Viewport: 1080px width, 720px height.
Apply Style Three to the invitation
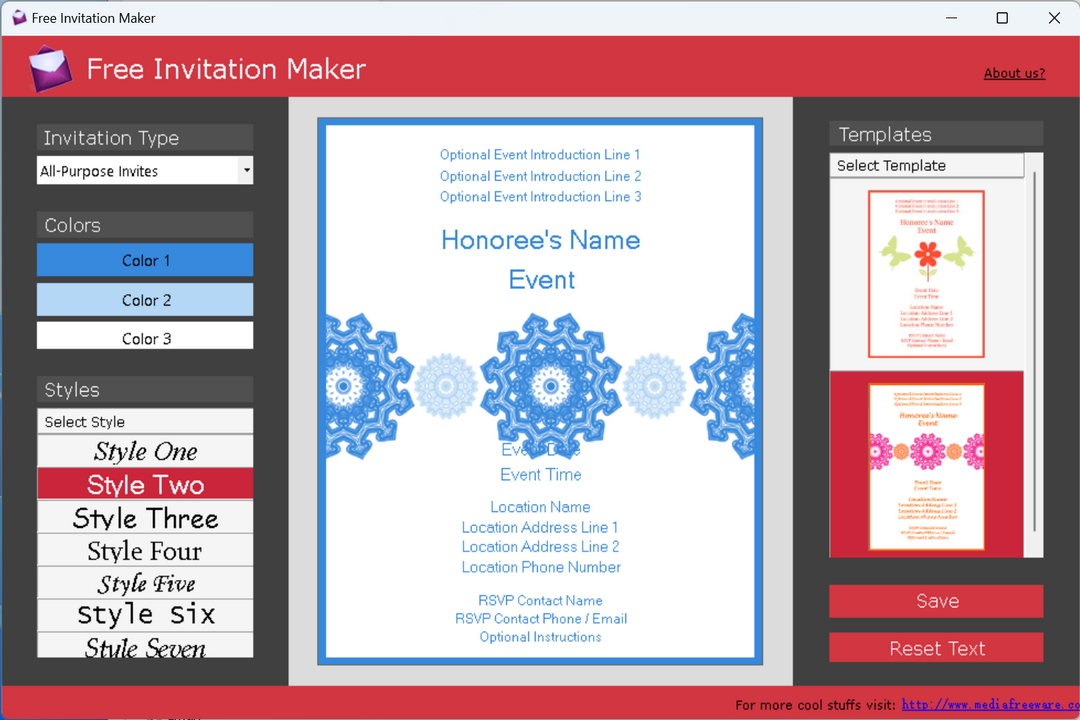point(145,517)
